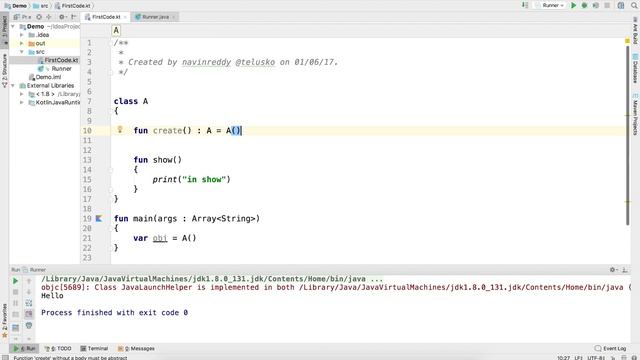640x360 pixels.
Task: Collapse External Libraries node
Action: (x=13, y=86)
